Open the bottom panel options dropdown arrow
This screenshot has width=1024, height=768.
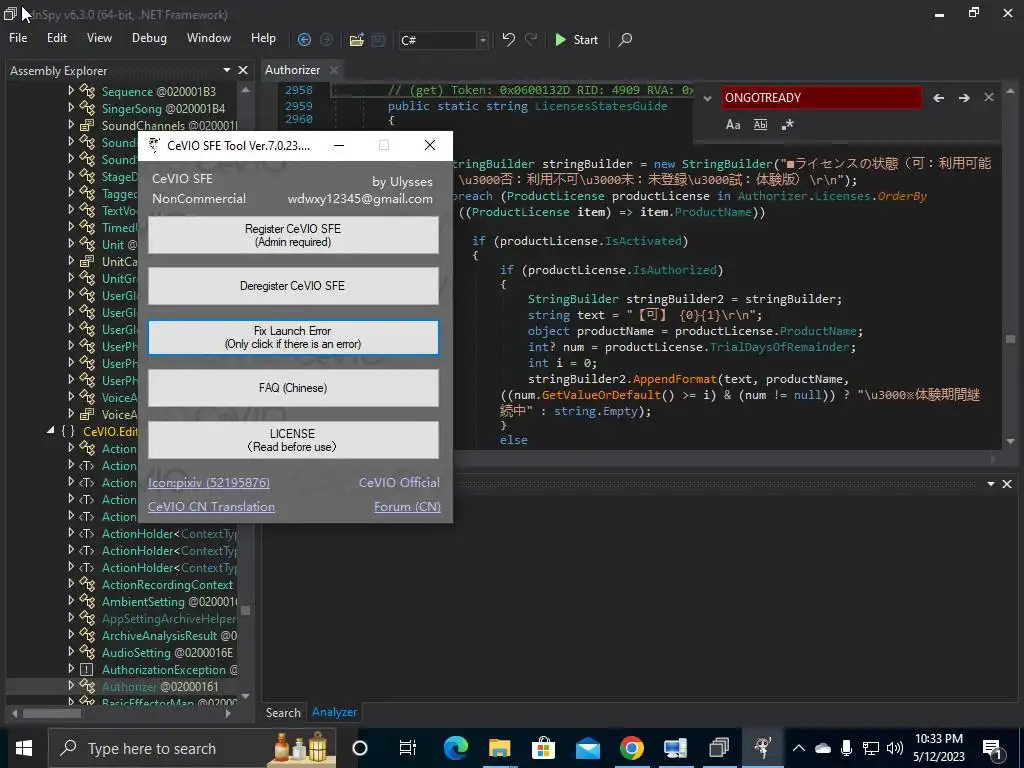(991, 484)
